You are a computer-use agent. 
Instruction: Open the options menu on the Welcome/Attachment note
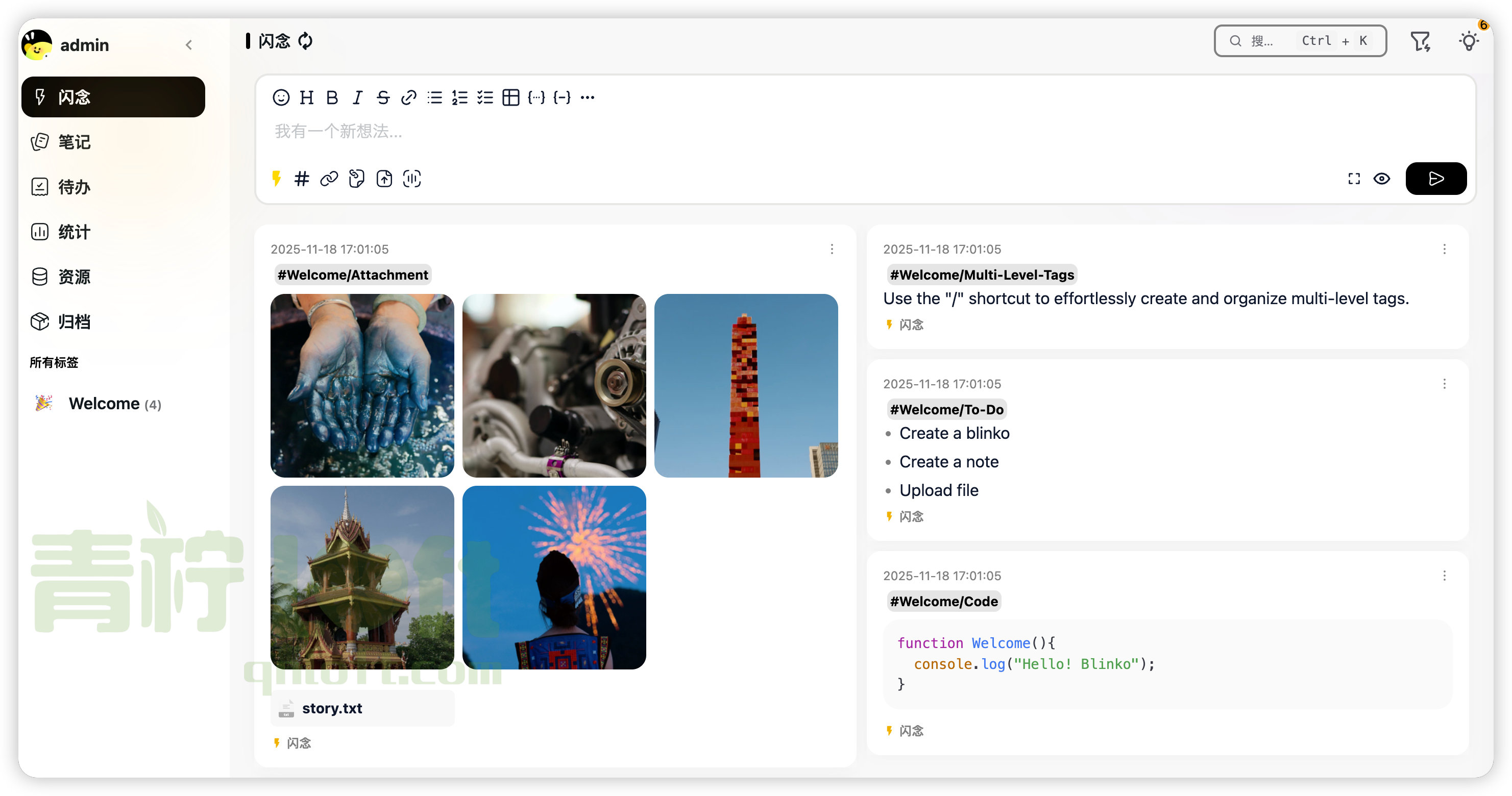click(x=832, y=250)
